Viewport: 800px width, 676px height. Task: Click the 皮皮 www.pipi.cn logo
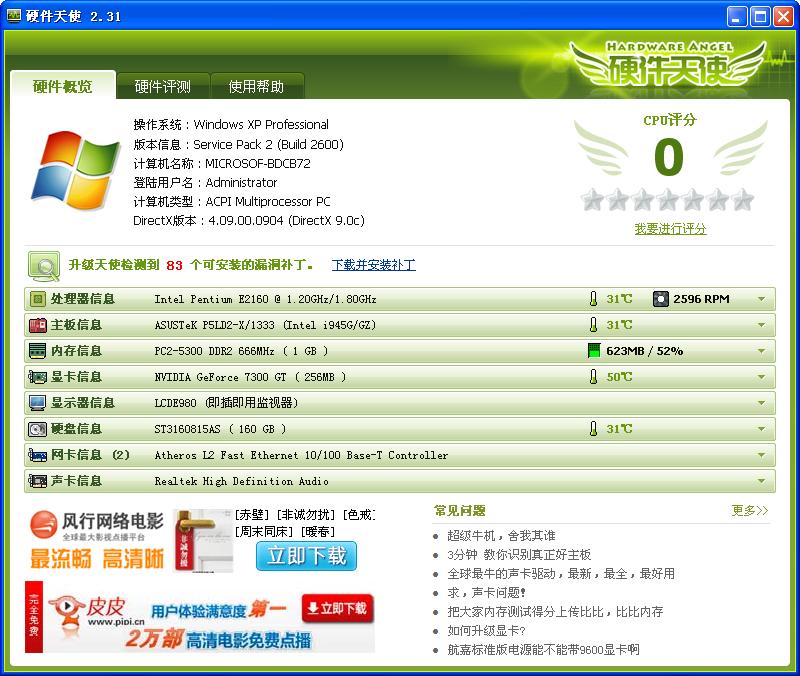[97, 611]
